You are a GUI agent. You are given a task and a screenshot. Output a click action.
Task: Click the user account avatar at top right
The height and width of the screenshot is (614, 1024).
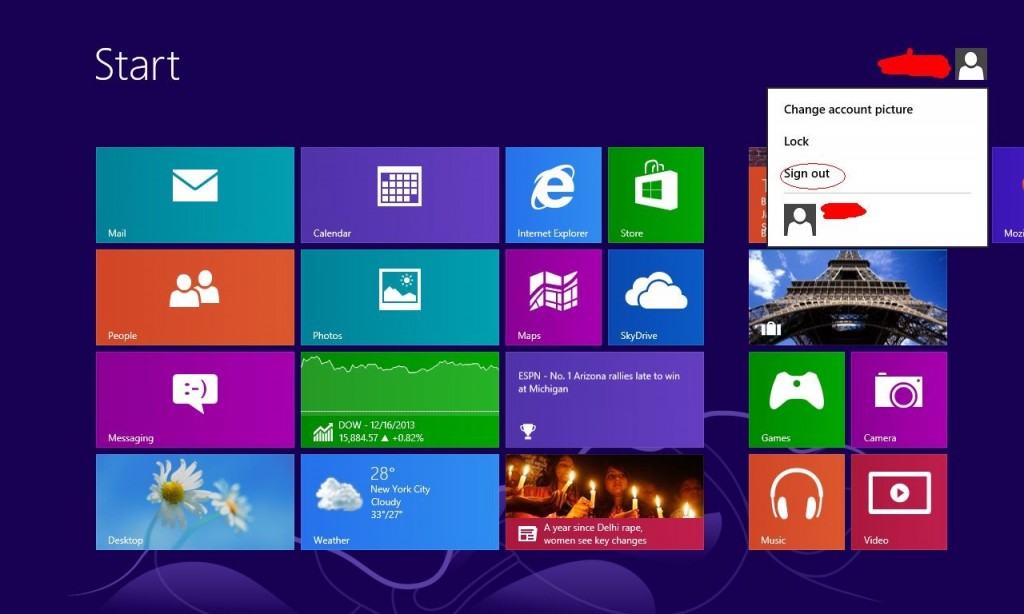(x=970, y=64)
